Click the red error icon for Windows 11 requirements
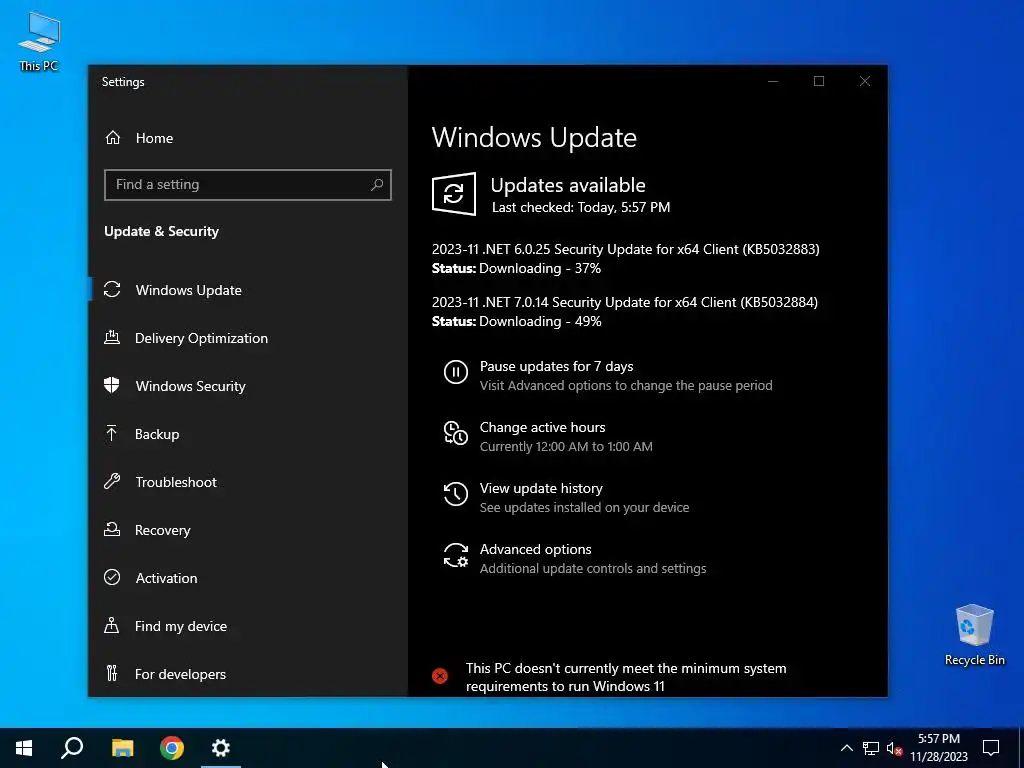This screenshot has width=1024, height=768. (440, 676)
